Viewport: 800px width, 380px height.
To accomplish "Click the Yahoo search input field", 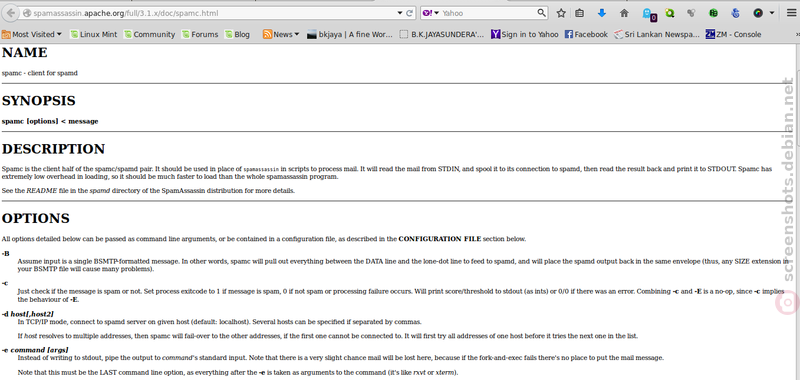I will [488, 13].
